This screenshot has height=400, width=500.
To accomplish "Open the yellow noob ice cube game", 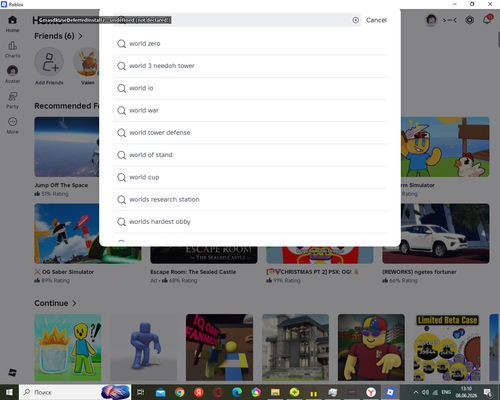I will pyautogui.click(x=68, y=347).
